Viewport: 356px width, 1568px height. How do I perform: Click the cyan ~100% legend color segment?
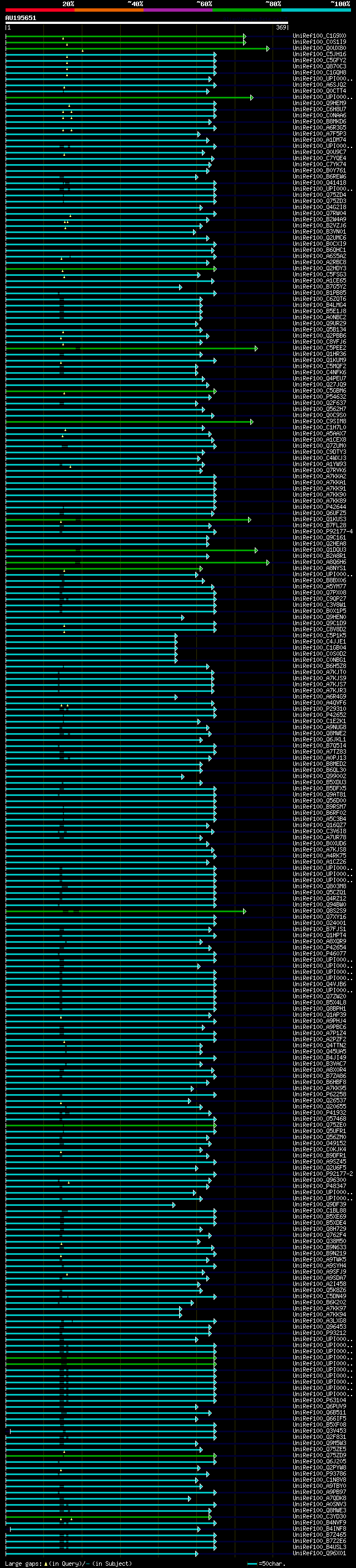point(316,10)
